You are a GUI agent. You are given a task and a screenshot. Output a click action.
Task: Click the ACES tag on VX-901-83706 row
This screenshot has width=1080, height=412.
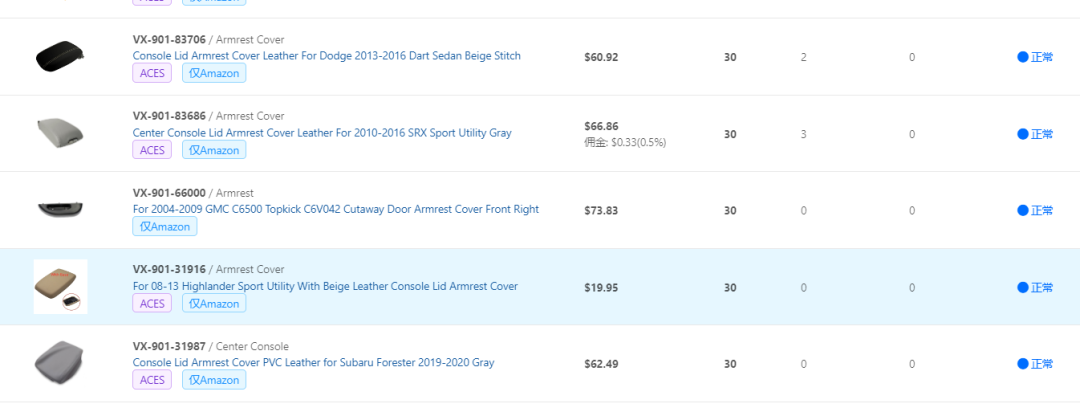[152, 73]
